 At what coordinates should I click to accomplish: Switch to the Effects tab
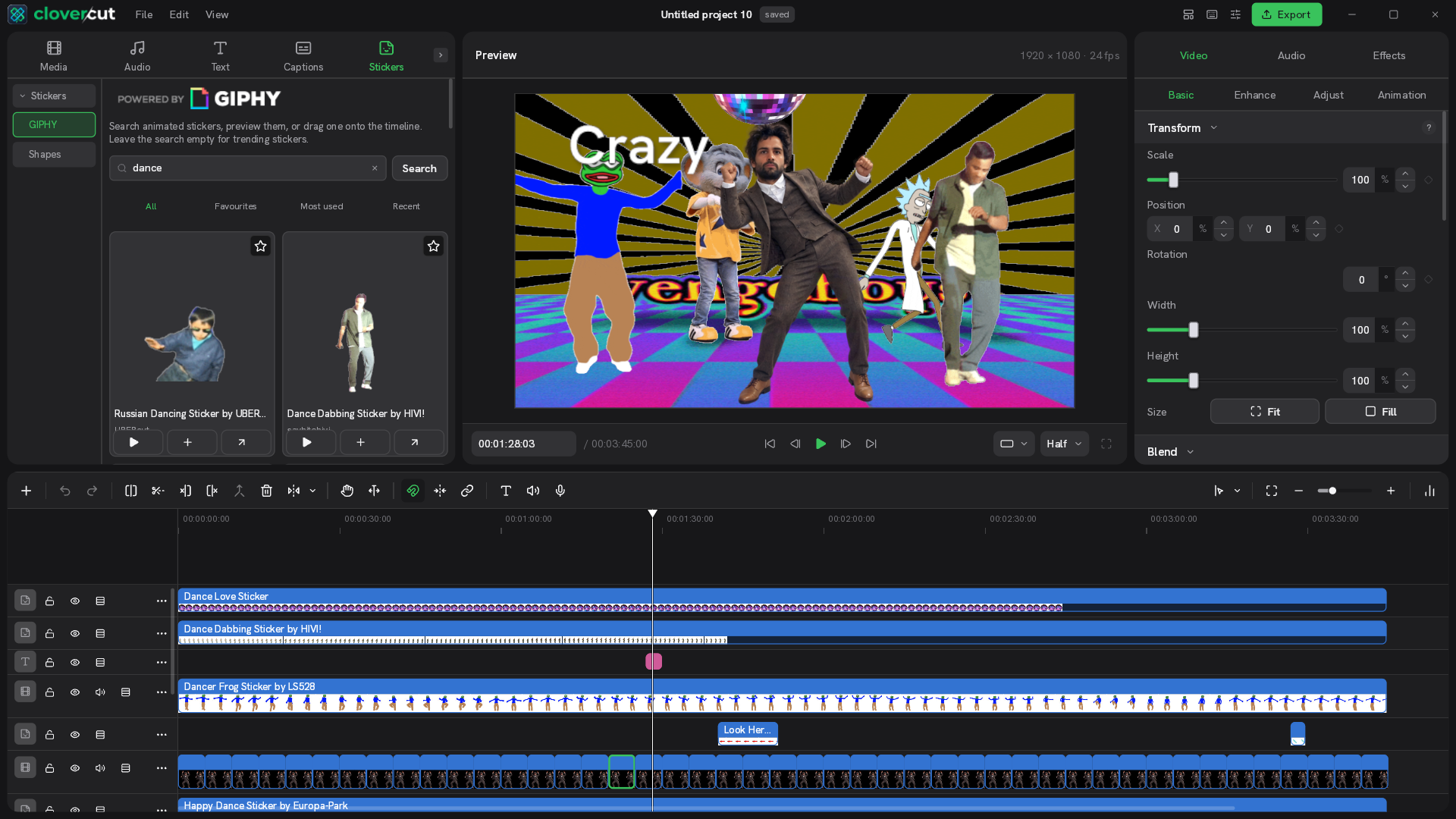click(1389, 55)
